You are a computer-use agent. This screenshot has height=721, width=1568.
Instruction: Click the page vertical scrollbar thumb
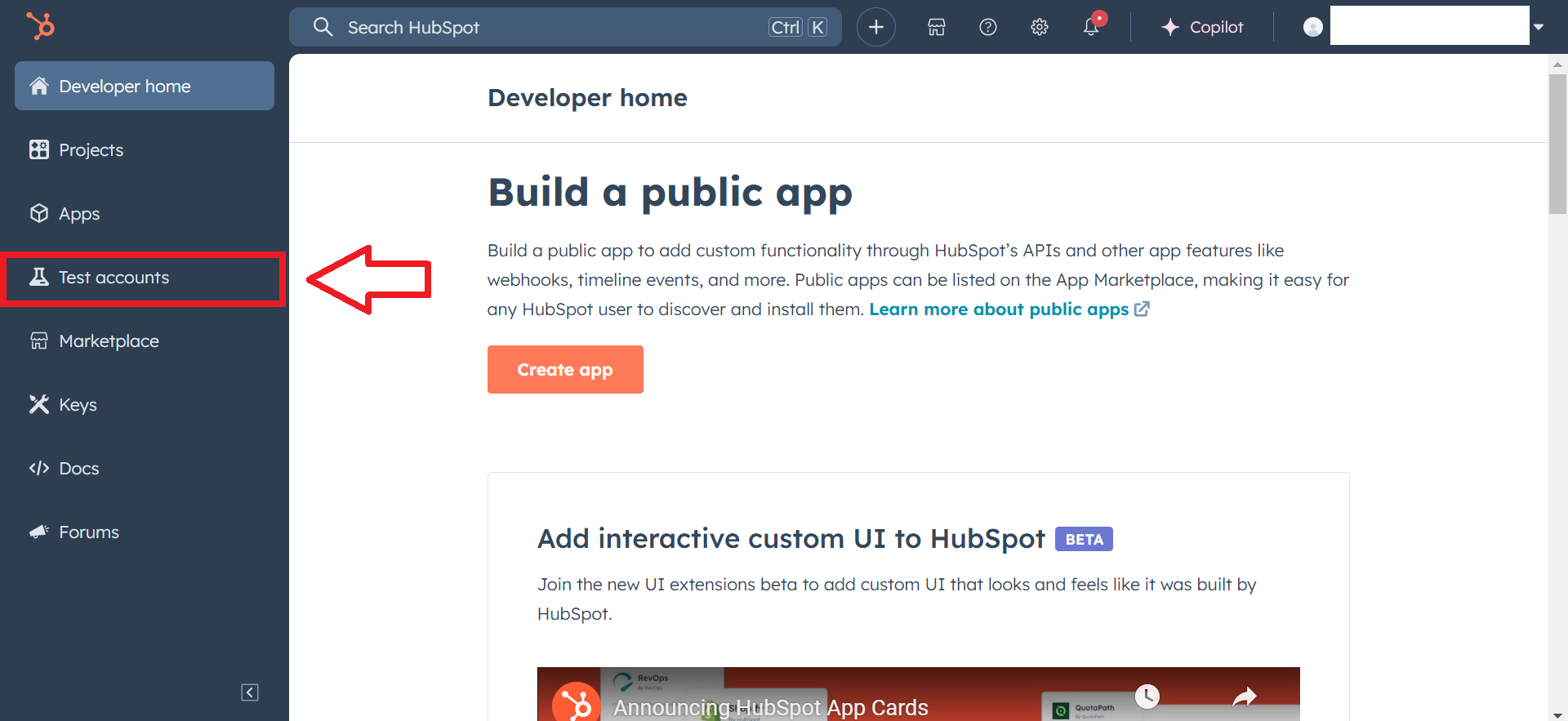(x=1557, y=144)
